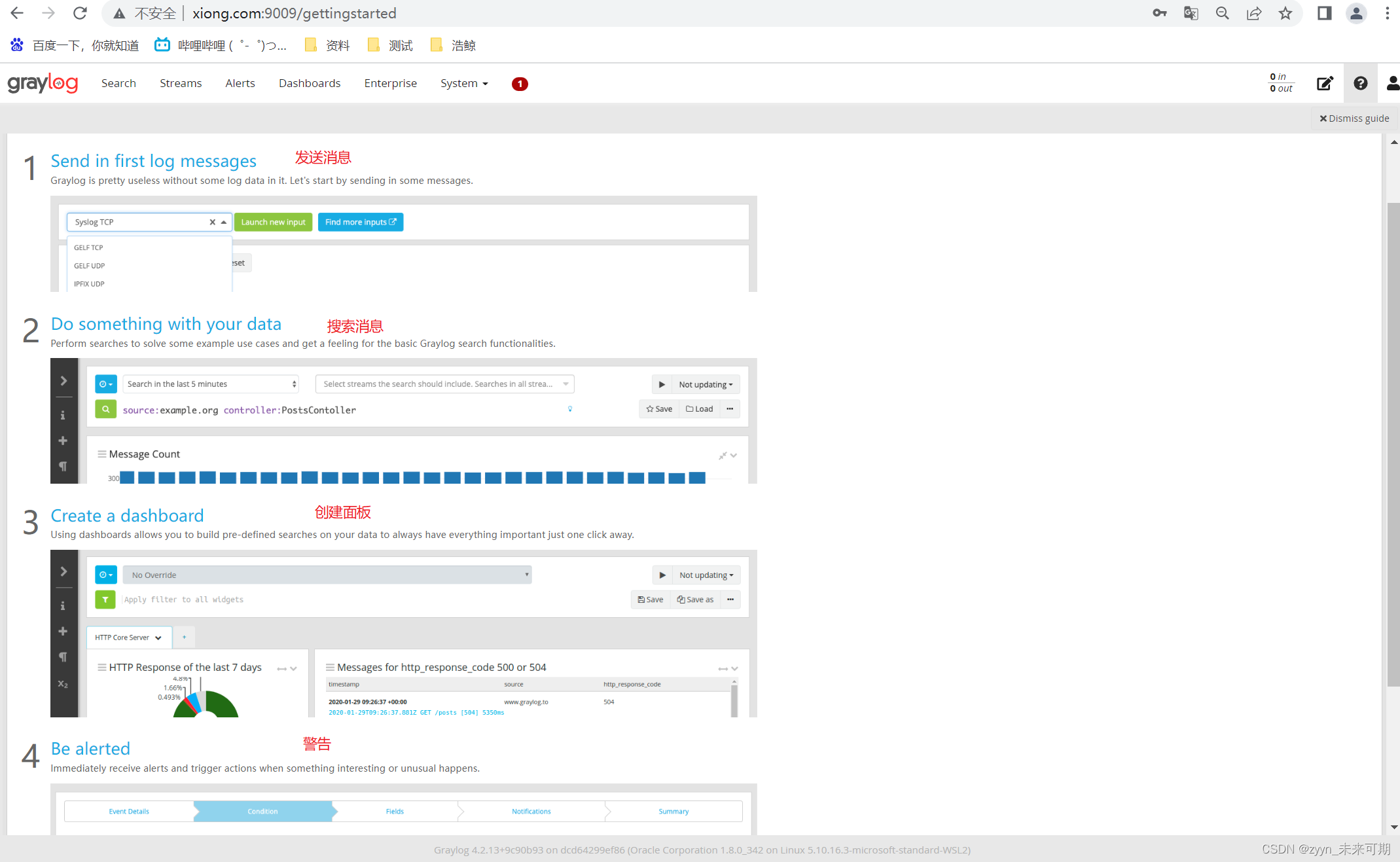Open the Search in the last 5 minutes dropdown
The height and width of the screenshot is (862, 1400).
tap(211, 384)
